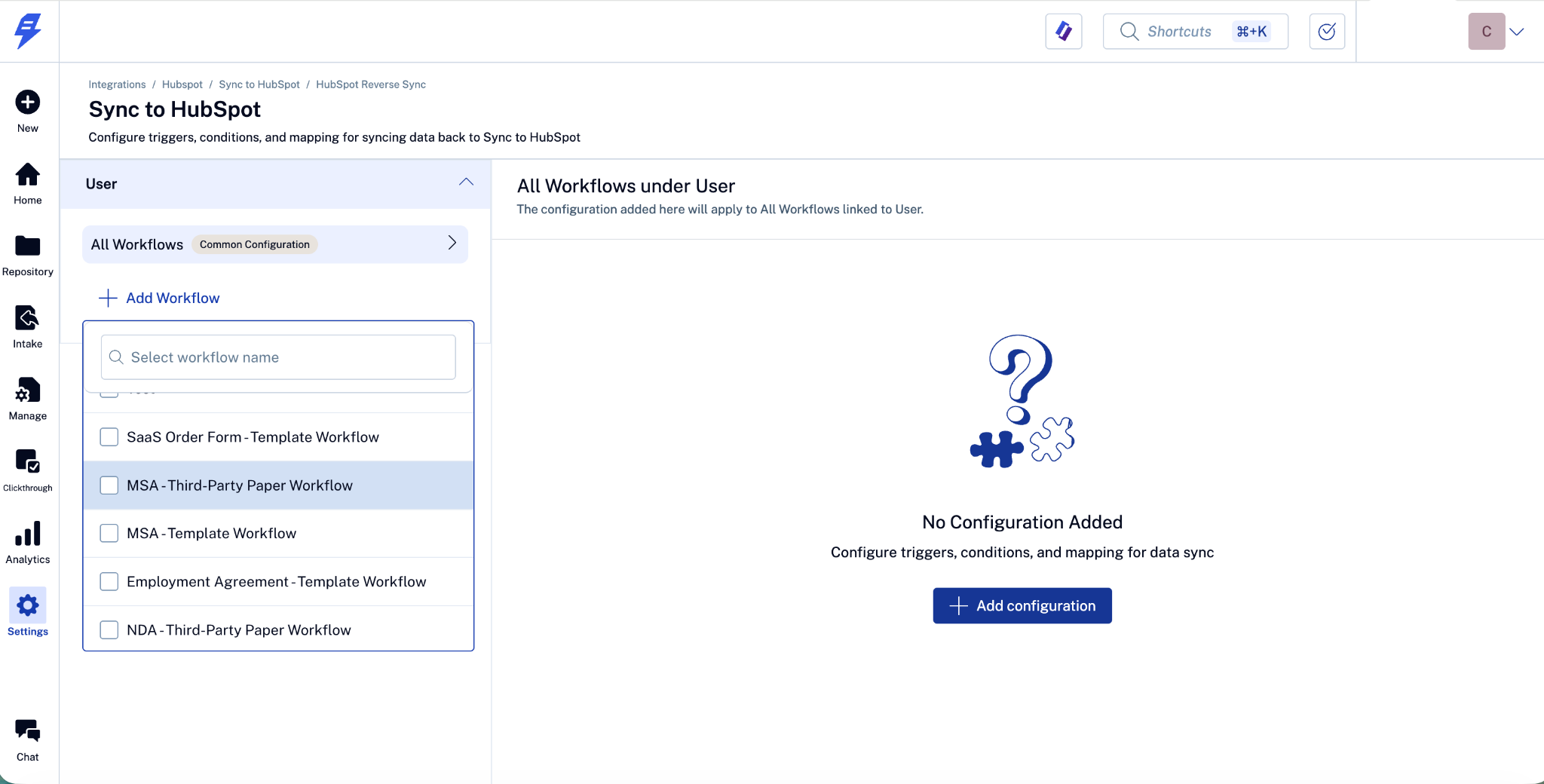
Task: Navigate to the Hubspot breadcrumb
Action: pyautogui.click(x=182, y=84)
